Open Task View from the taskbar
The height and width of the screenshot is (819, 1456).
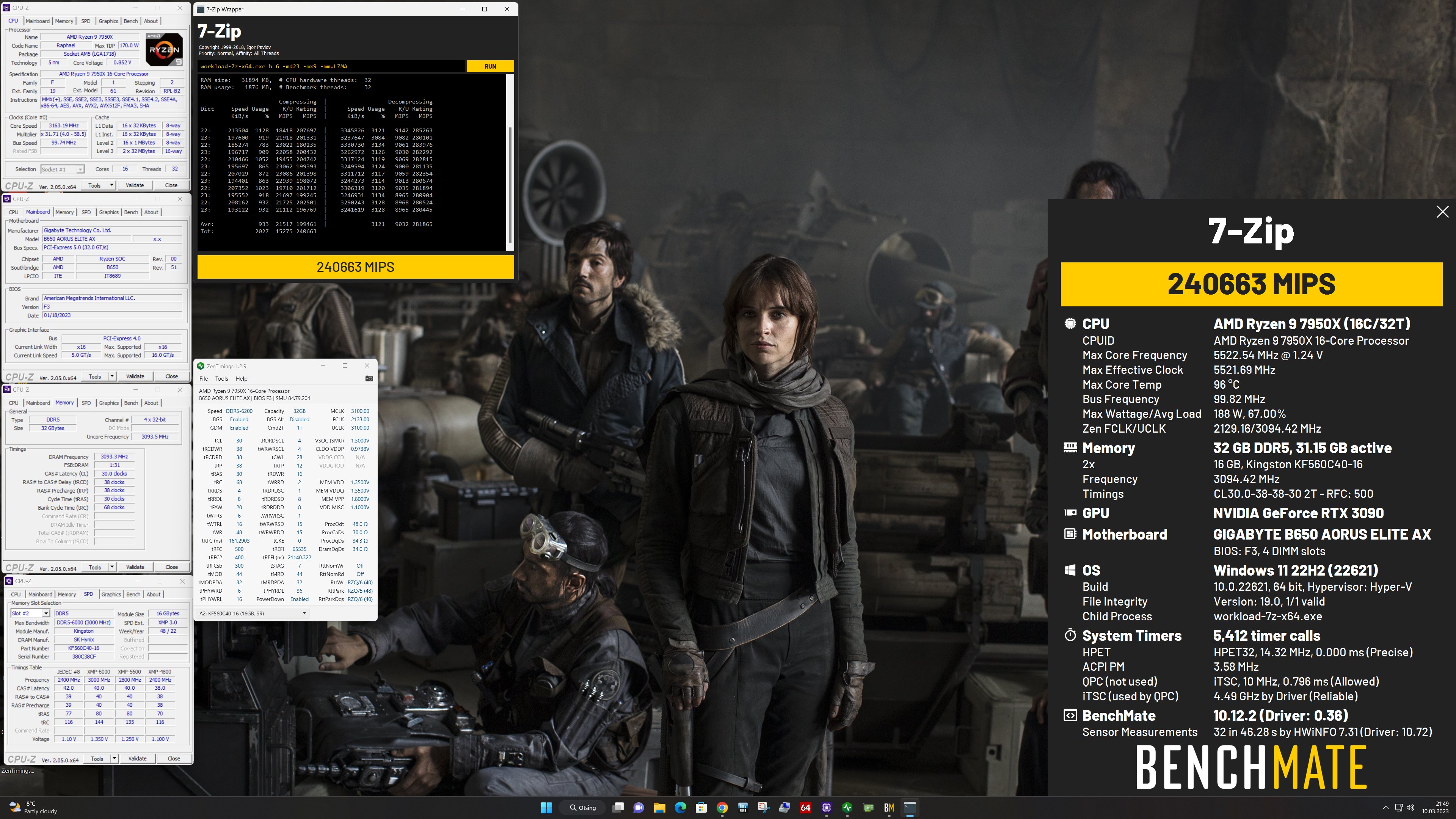[x=618, y=808]
